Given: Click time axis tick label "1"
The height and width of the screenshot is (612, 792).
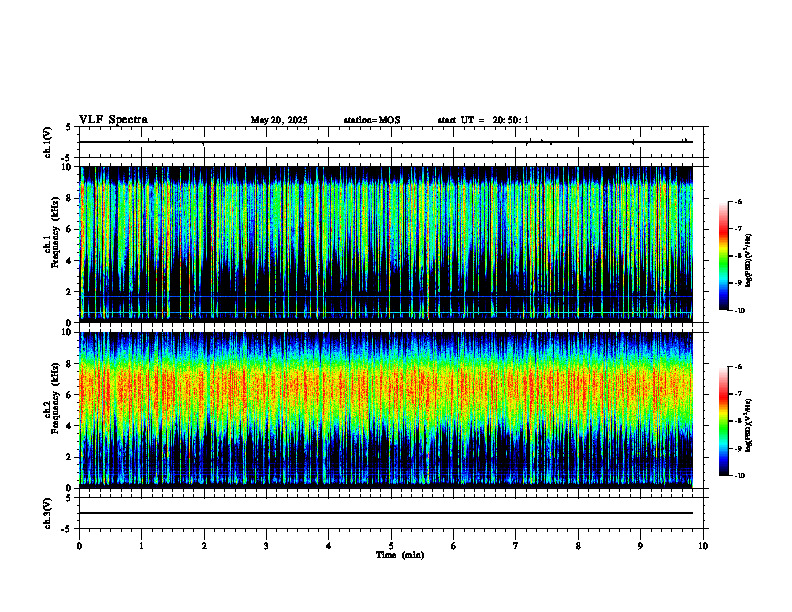Looking at the screenshot, I should click(141, 546).
